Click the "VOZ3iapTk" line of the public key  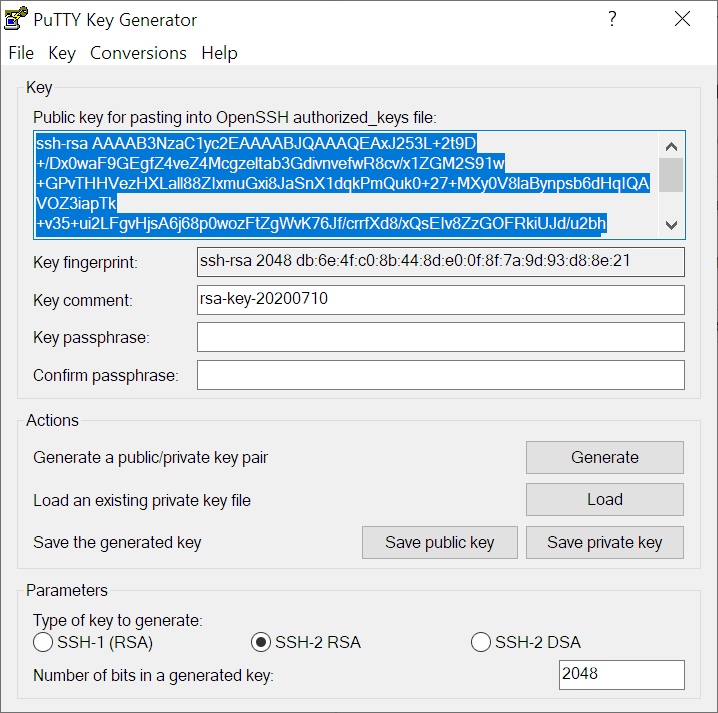click(x=76, y=203)
